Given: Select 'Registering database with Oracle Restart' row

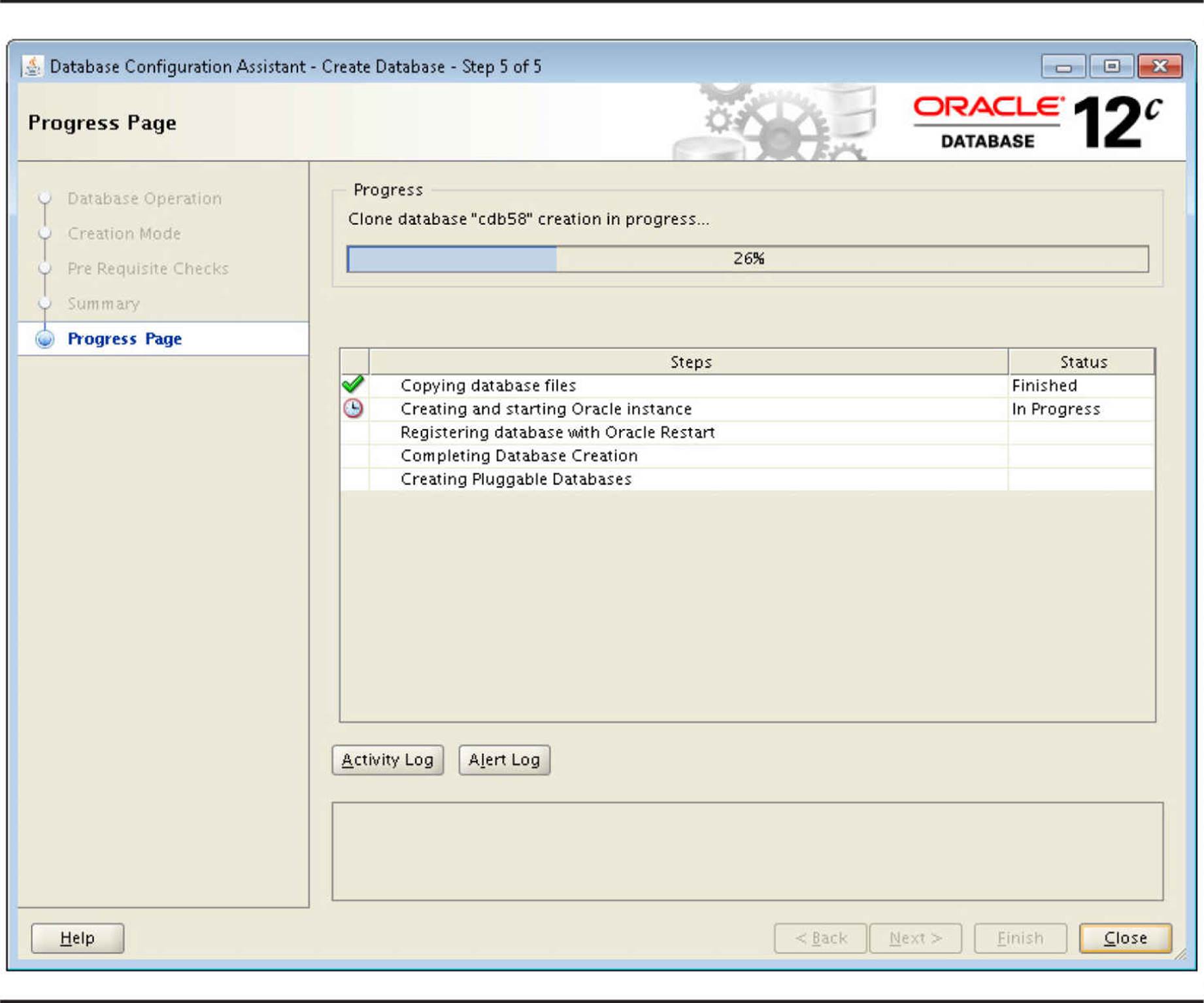Looking at the screenshot, I should 748,433.
